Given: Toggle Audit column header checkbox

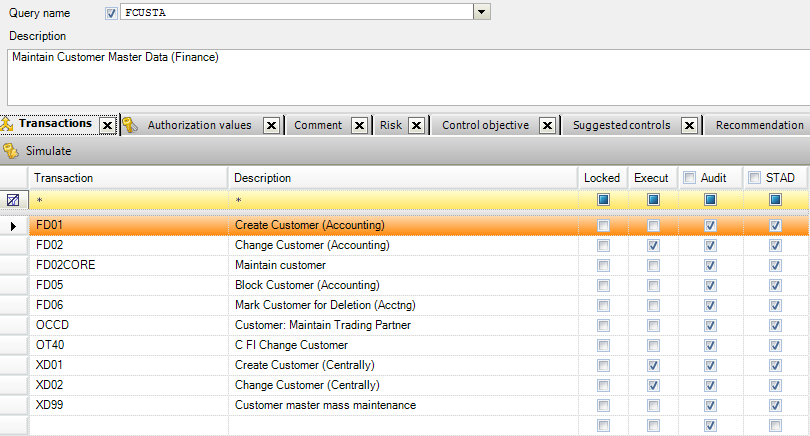Looking at the screenshot, I should (690, 178).
